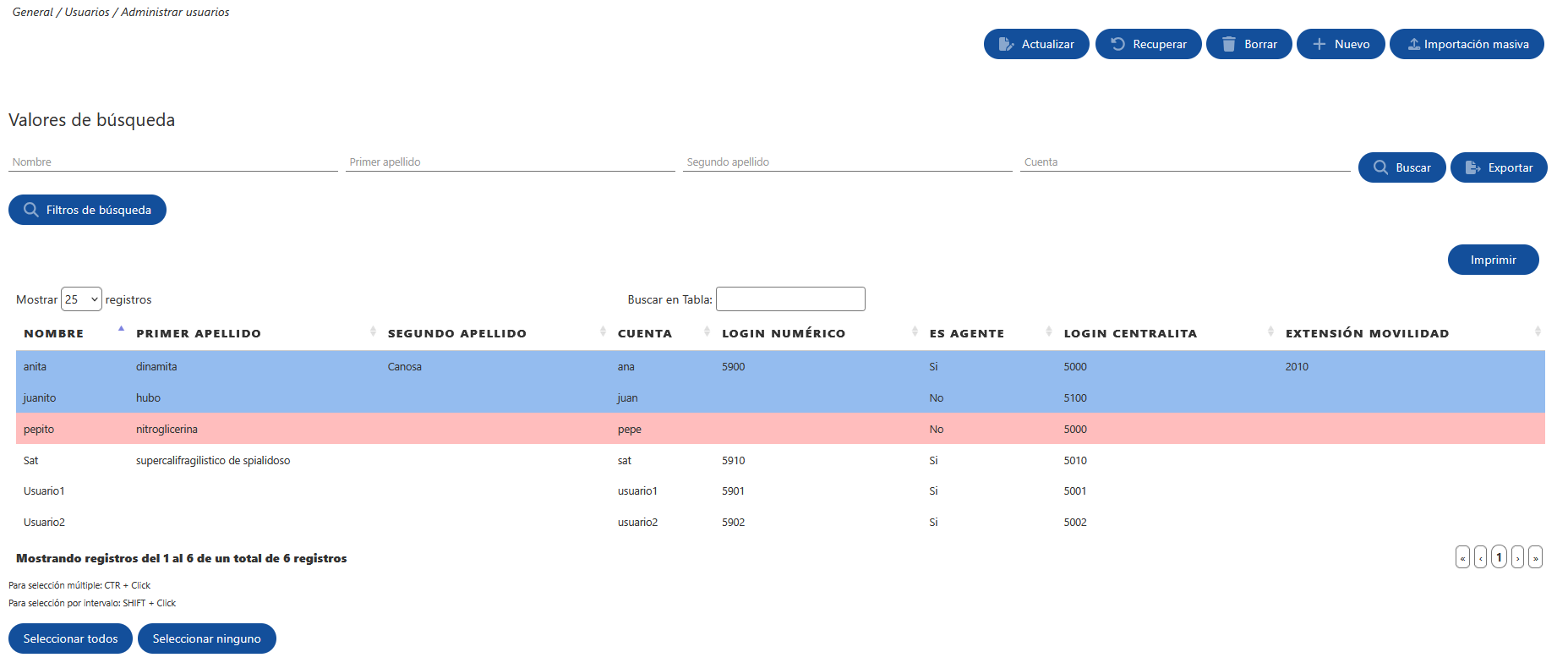
Task: Go to last page with » button
Action: coord(1535,557)
